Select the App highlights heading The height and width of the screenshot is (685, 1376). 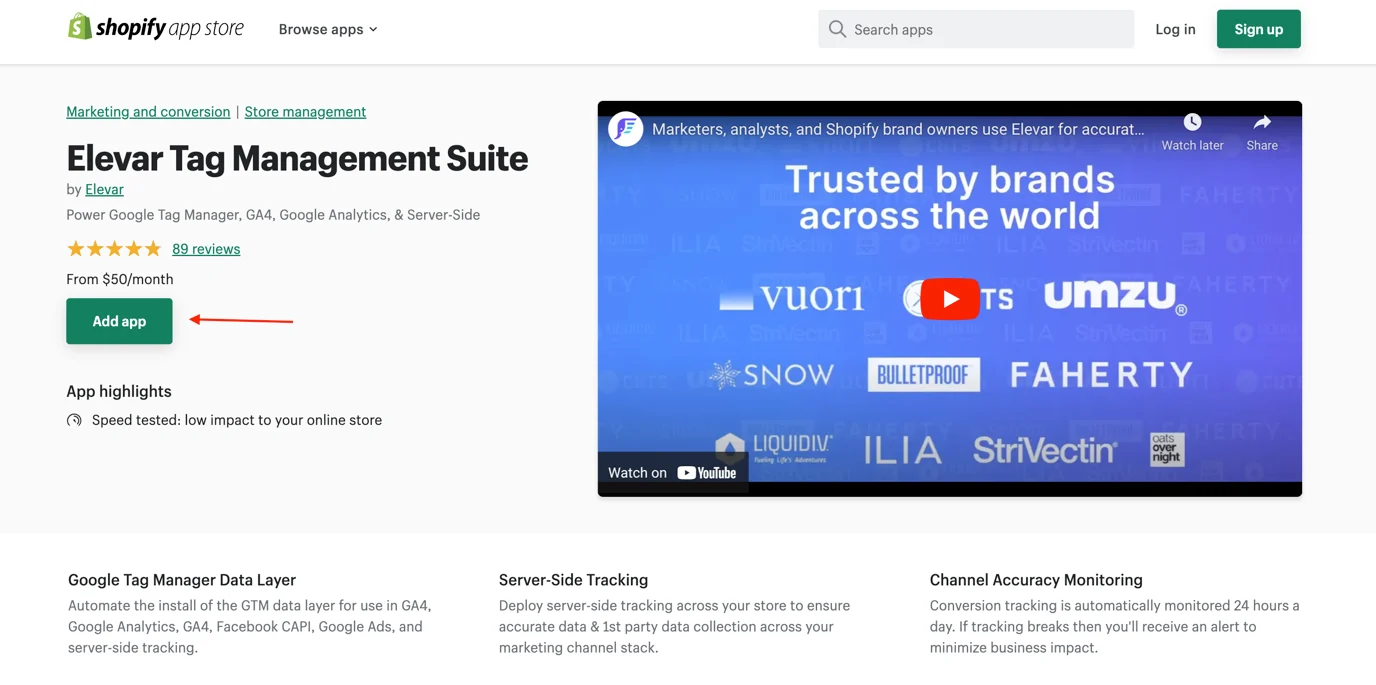(x=119, y=391)
